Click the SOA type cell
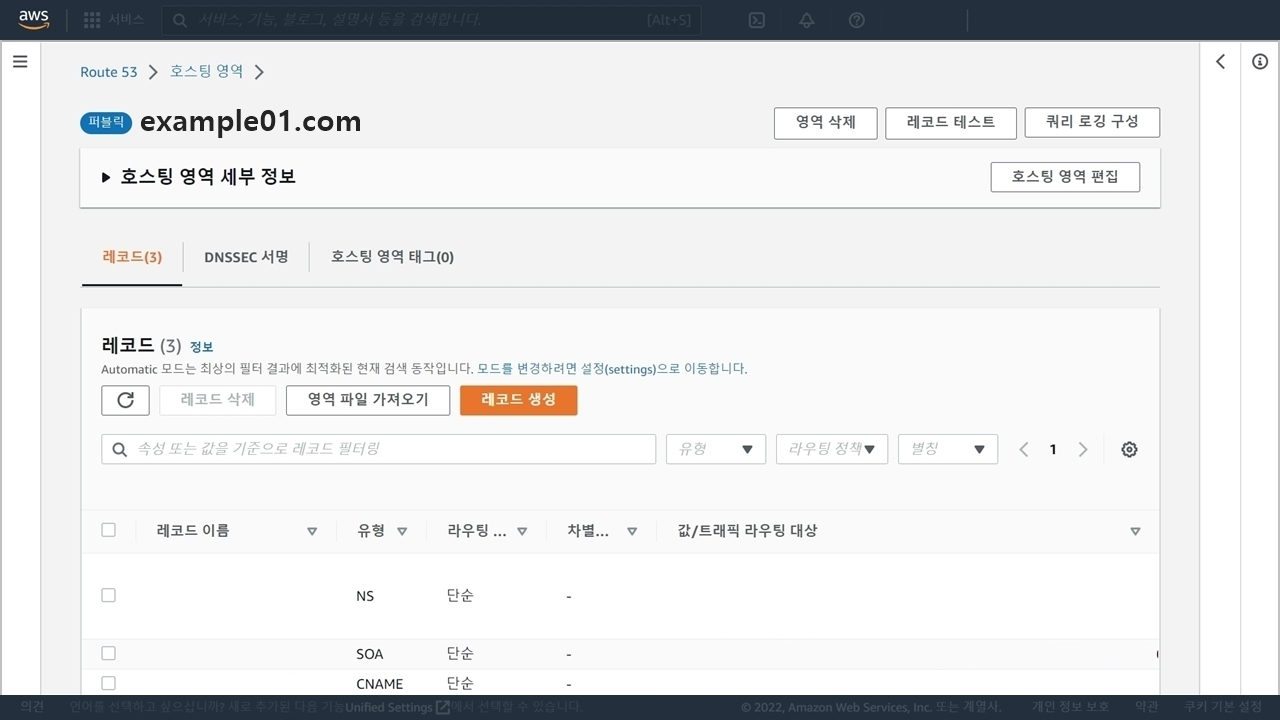This screenshot has height=720, width=1280. (x=370, y=654)
